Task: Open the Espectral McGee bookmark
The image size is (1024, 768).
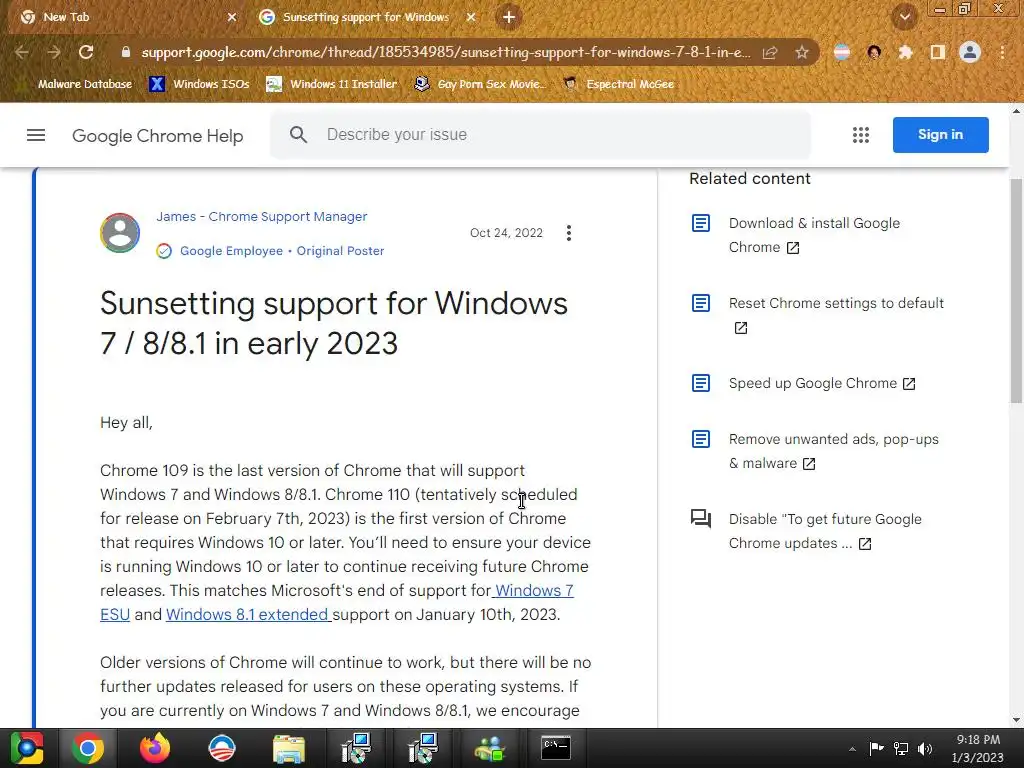Action: pos(619,84)
